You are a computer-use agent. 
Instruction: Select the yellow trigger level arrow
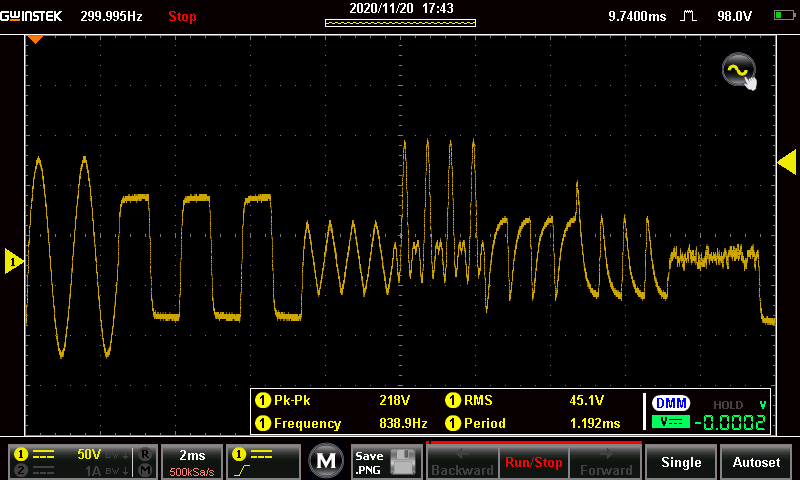pyautogui.click(x=787, y=162)
